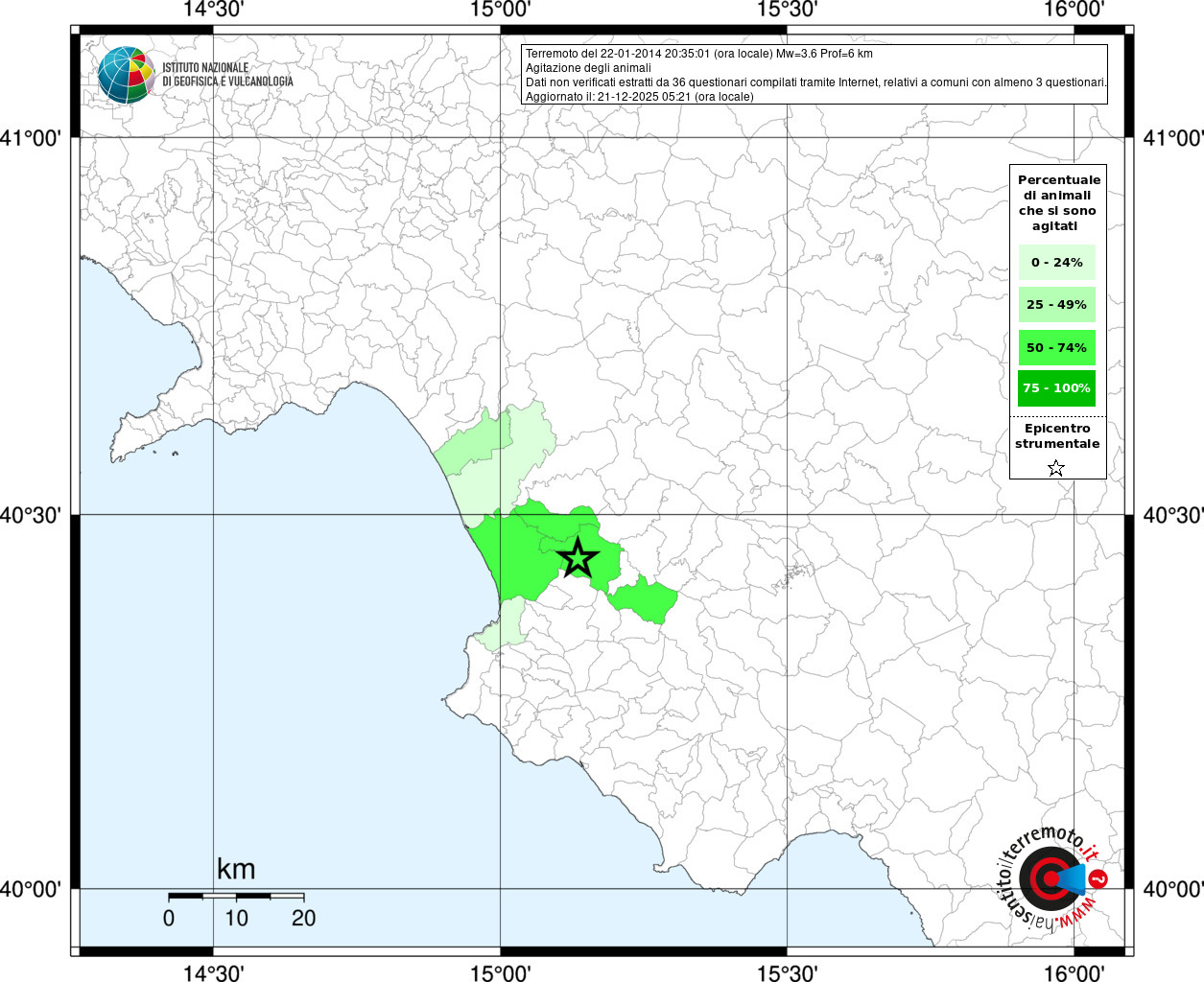Screen dimensions: 1204x982
Task: Click bottom axis label 15°00'
Action: pos(501,972)
